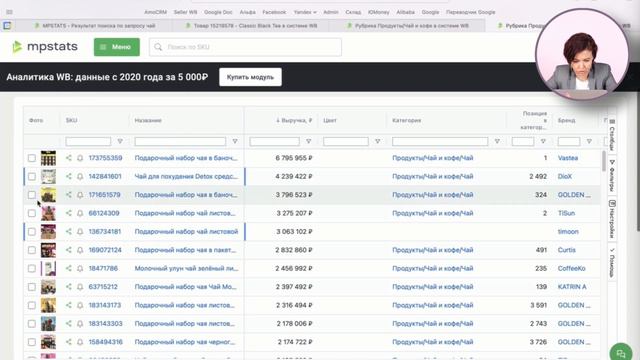Set alert bell for SKU 183143173
The width and height of the screenshot is (640, 360).
click(80, 305)
